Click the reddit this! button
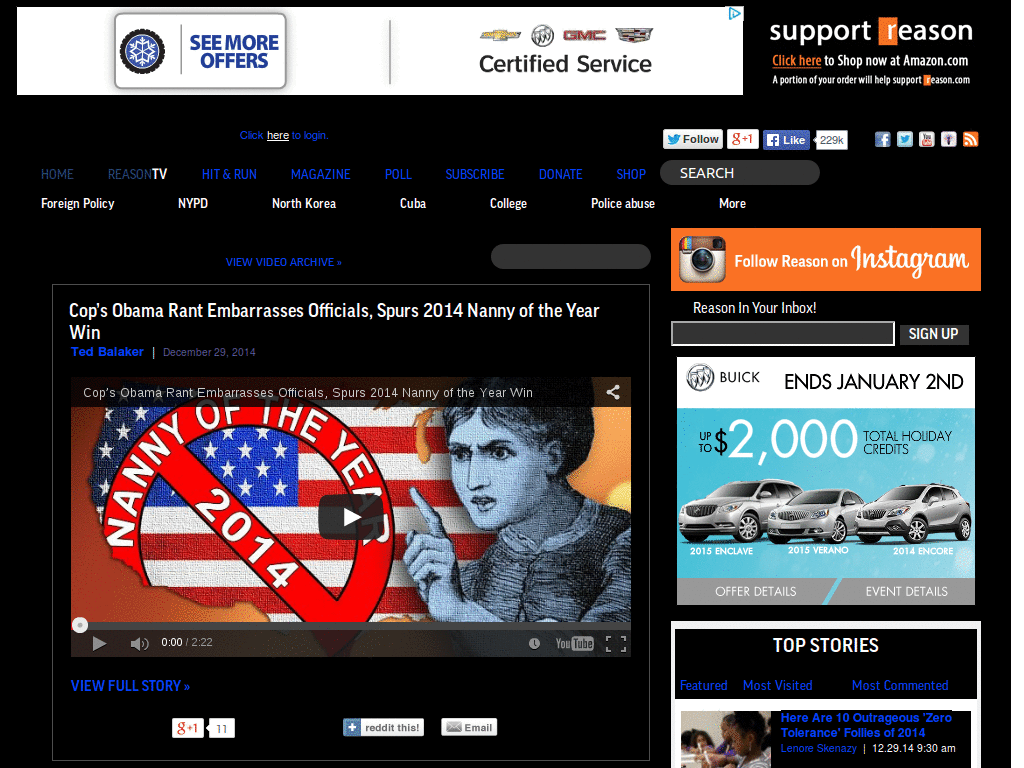Screen dimensions: 1024x768 (x=383, y=728)
